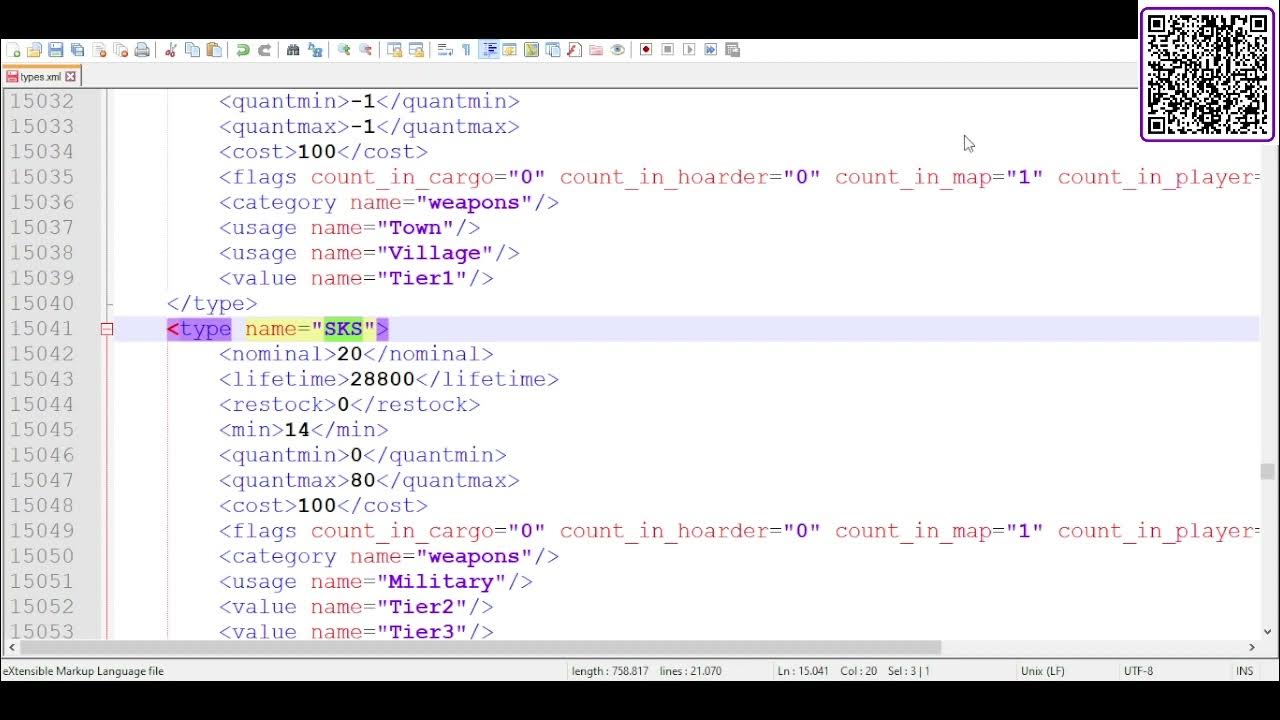
Task: Print the document via the printer icon
Action: 142,50
